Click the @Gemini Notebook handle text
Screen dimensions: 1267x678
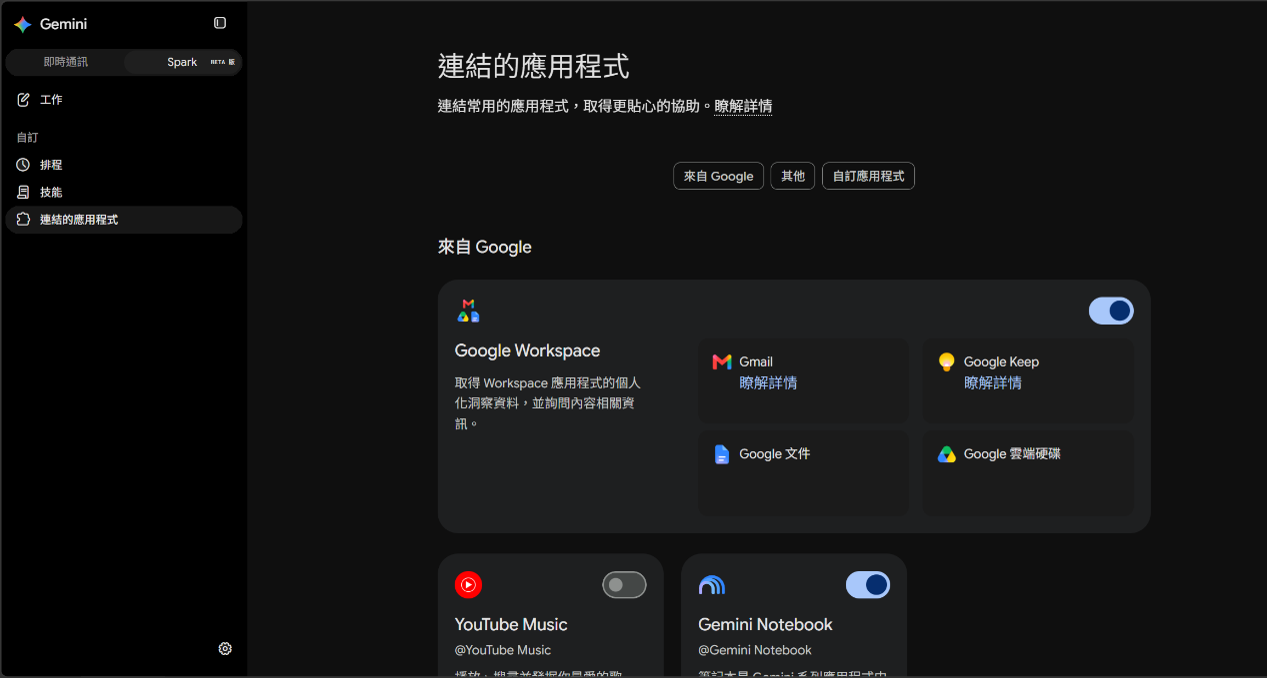tap(755, 650)
